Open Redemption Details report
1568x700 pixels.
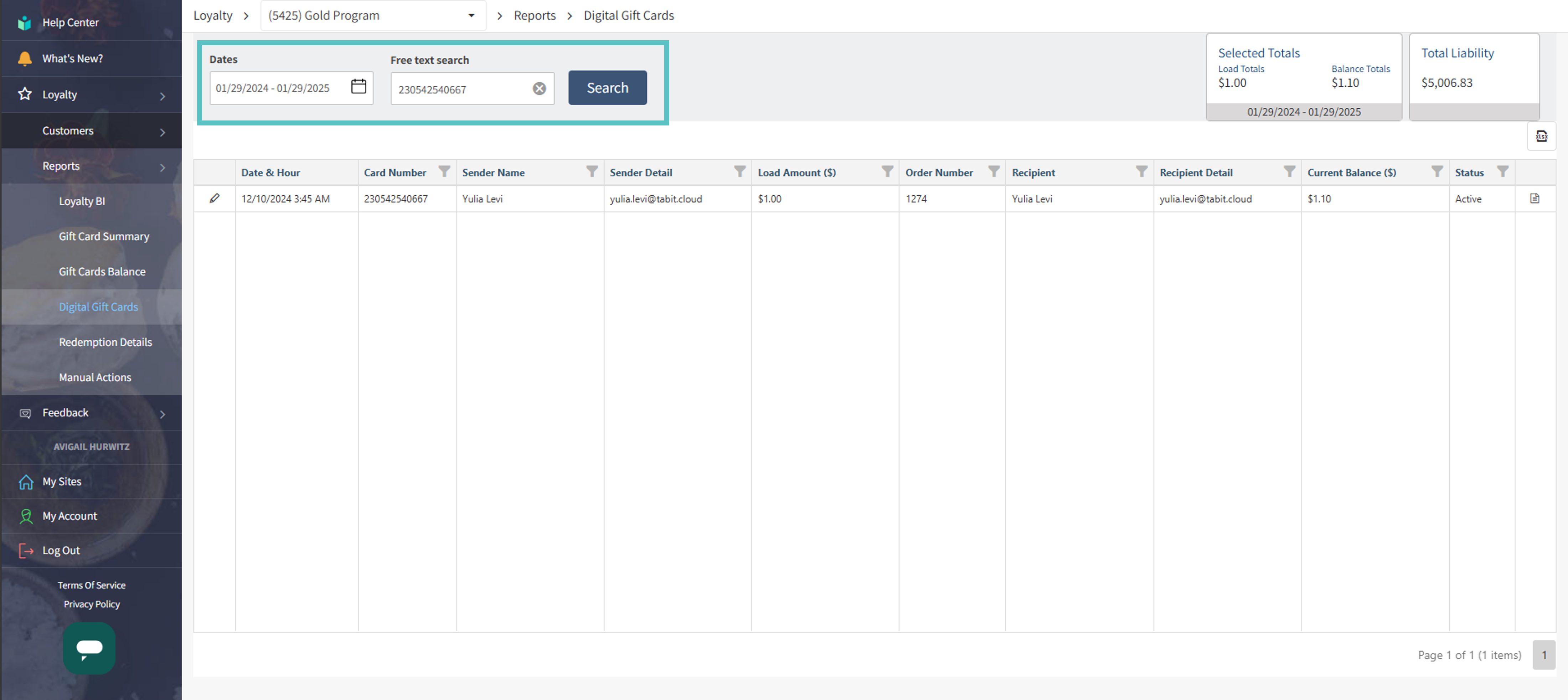105,343
